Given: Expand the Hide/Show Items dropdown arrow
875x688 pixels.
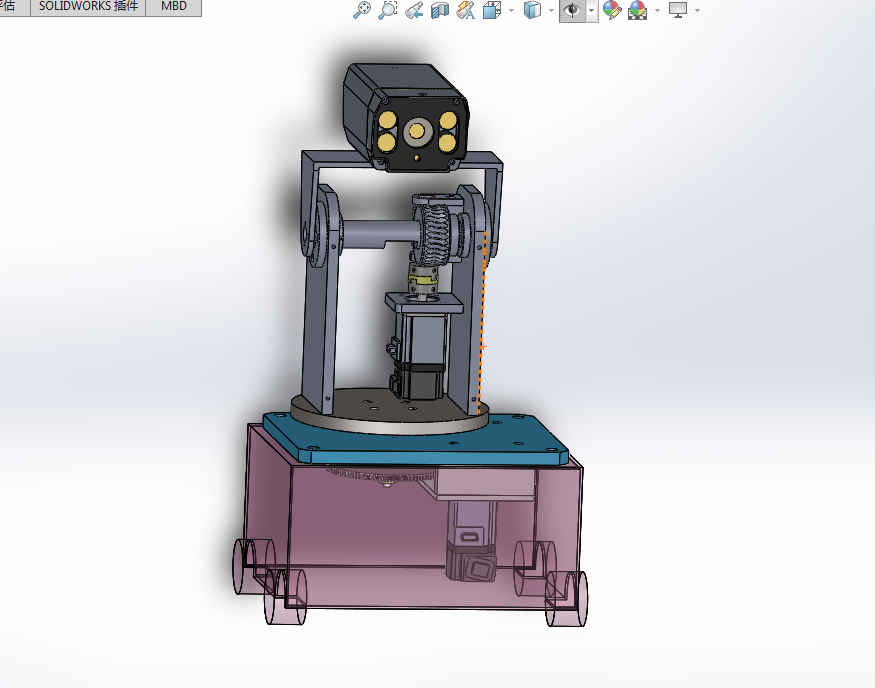Looking at the screenshot, I should click(592, 11).
